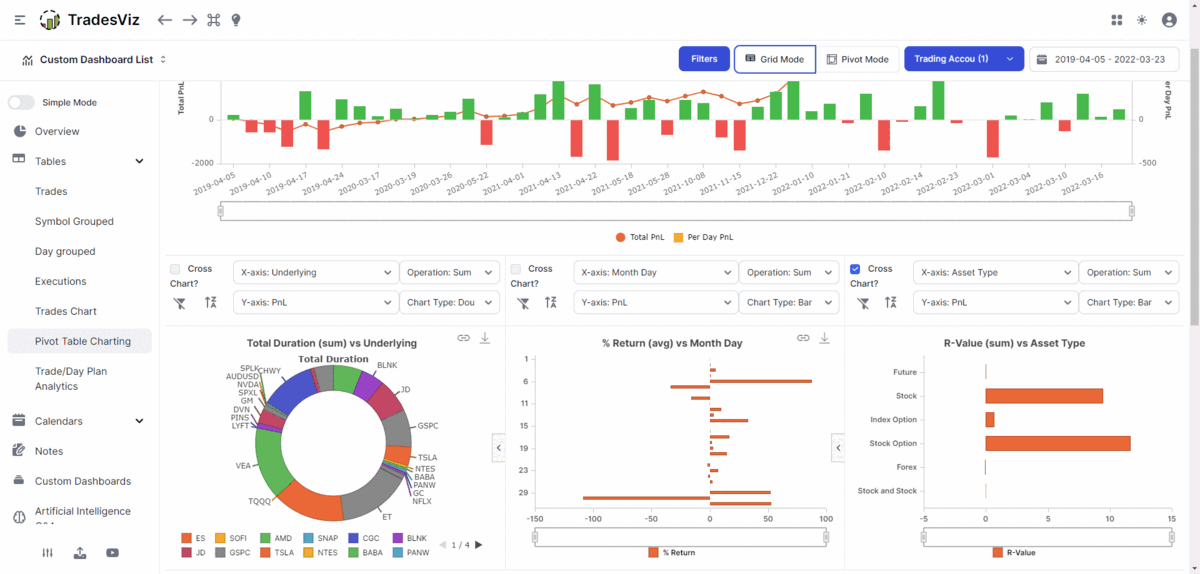
Task: Open X-axis: Month Day dropdown
Action: click(655, 272)
